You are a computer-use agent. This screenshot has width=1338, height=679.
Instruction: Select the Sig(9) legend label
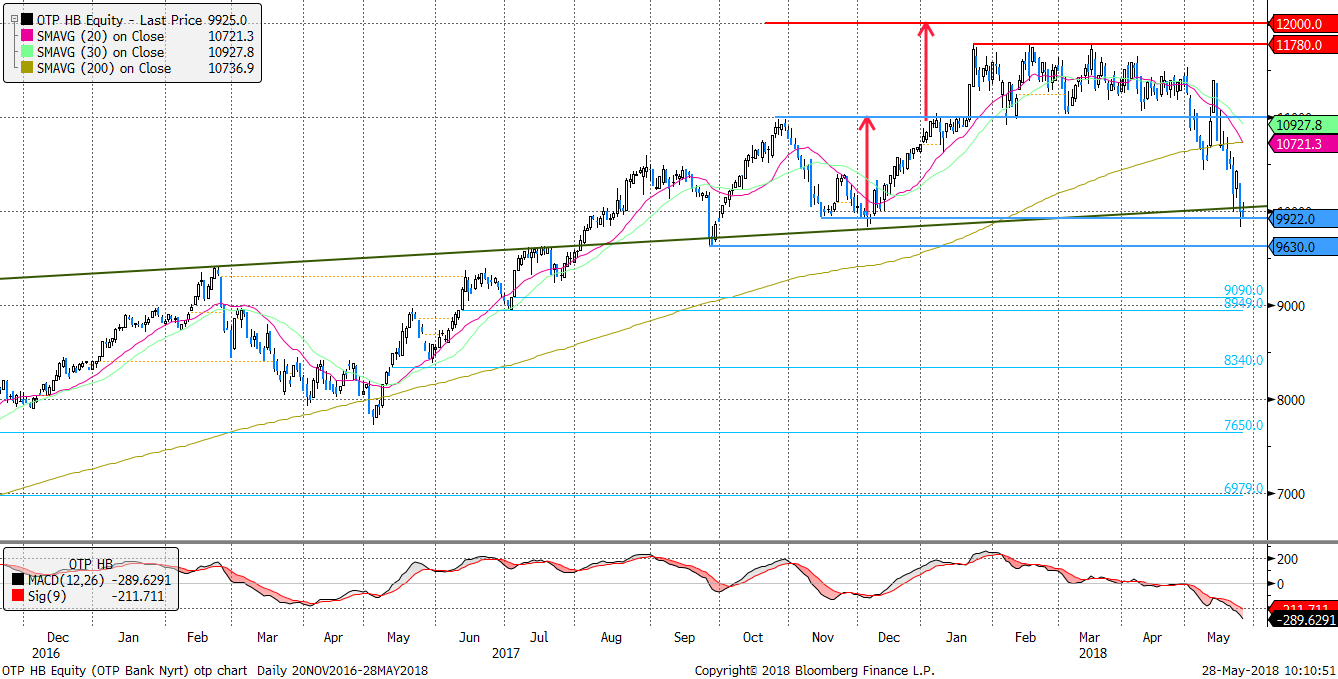[46, 597]
